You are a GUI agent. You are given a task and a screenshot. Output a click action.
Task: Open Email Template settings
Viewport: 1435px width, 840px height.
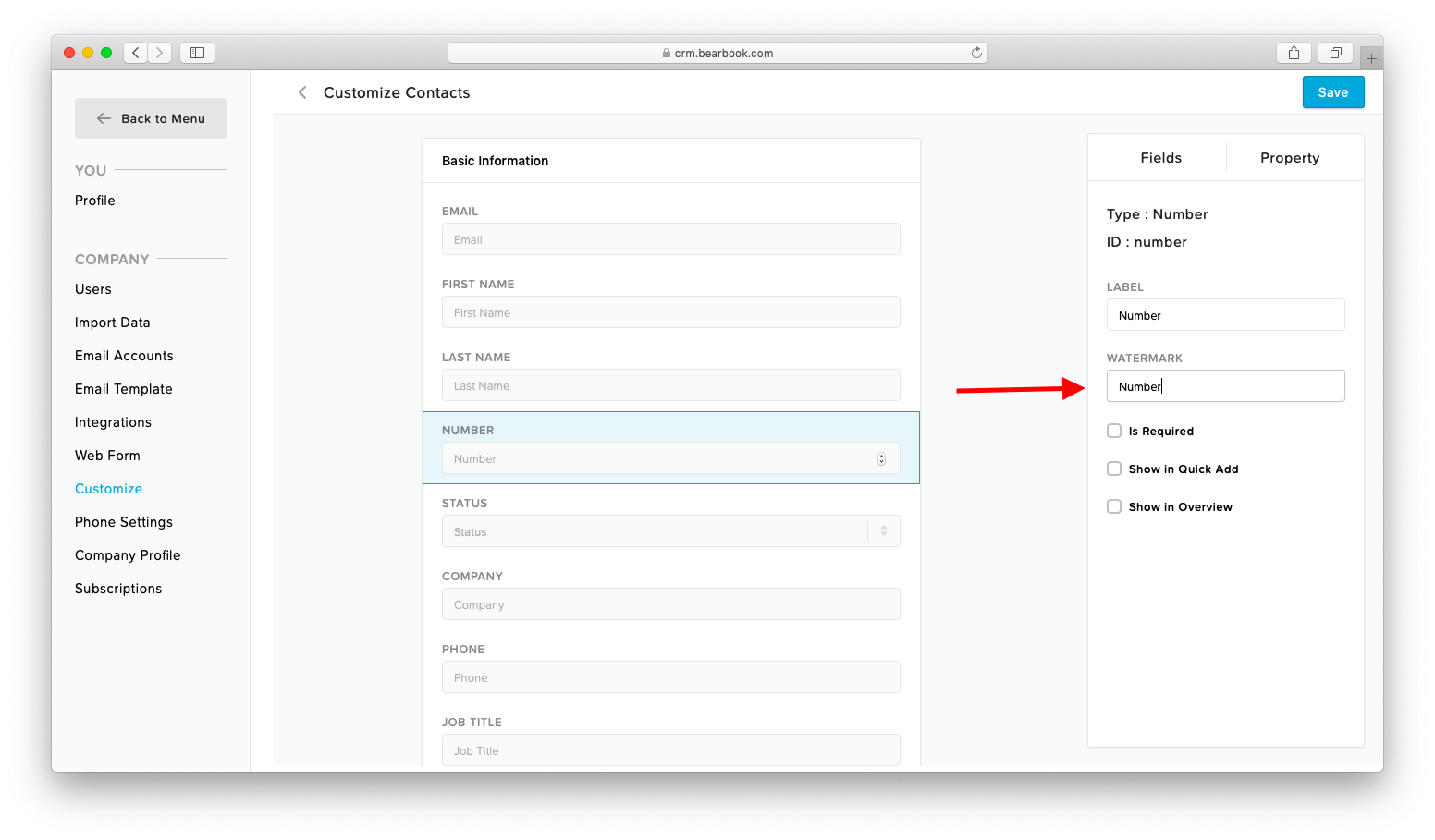(124, 389)
